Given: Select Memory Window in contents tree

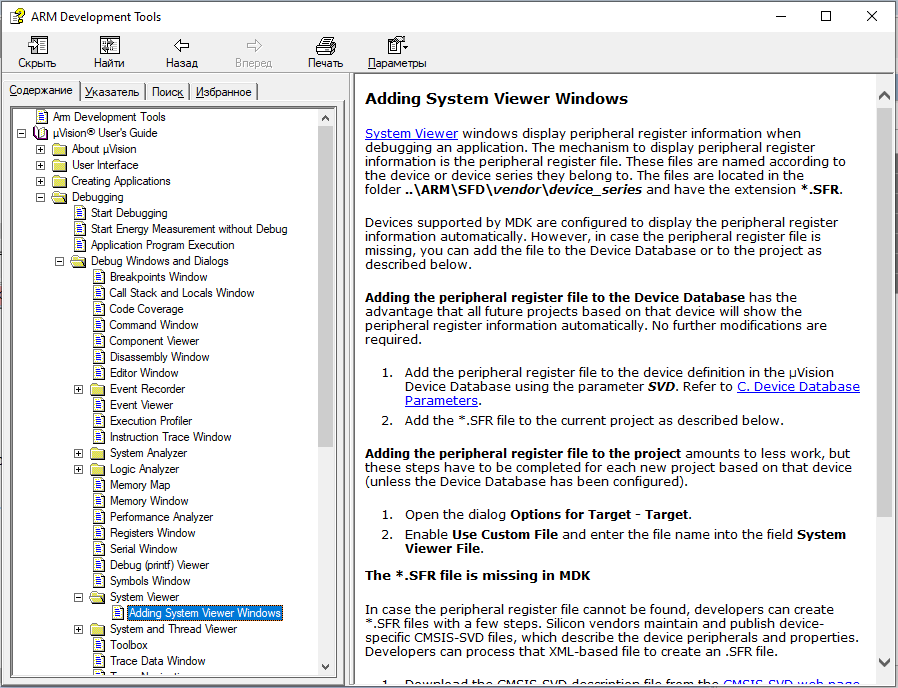Looking at the screenshot, I should 149,501.
